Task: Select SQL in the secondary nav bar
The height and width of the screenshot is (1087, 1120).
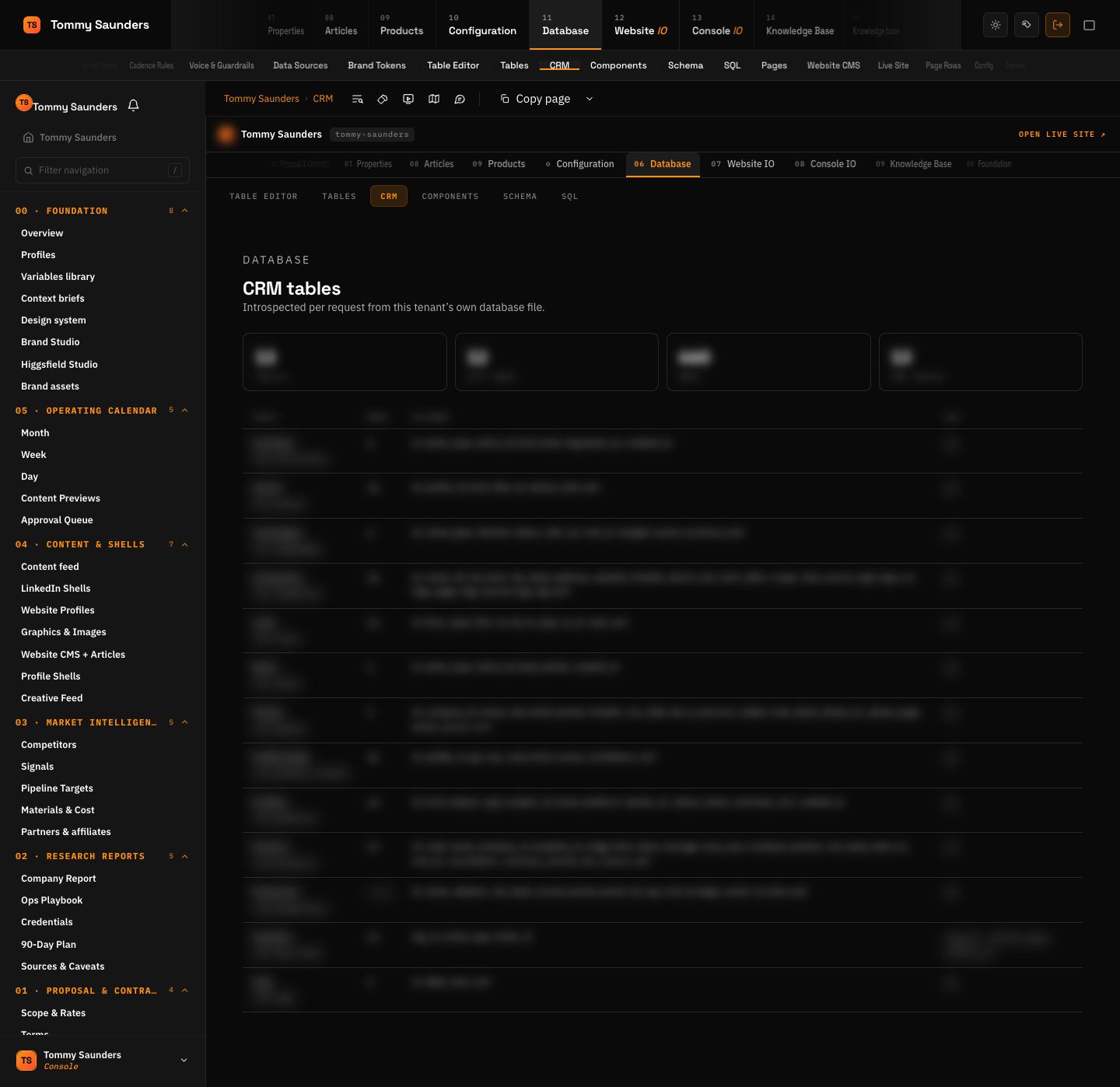Action: click(x=732, y=65)
